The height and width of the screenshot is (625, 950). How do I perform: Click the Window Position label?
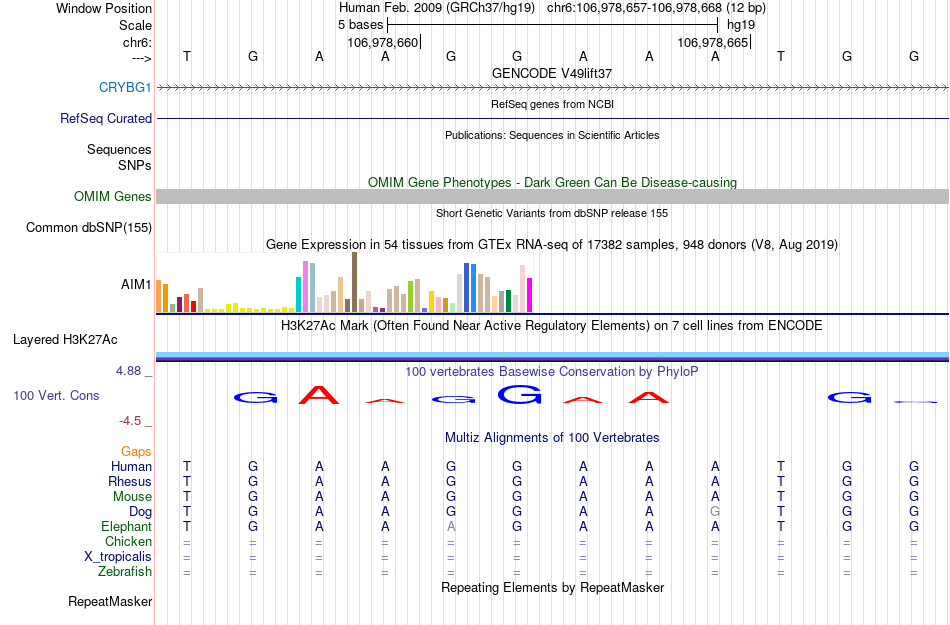(104, 8)
